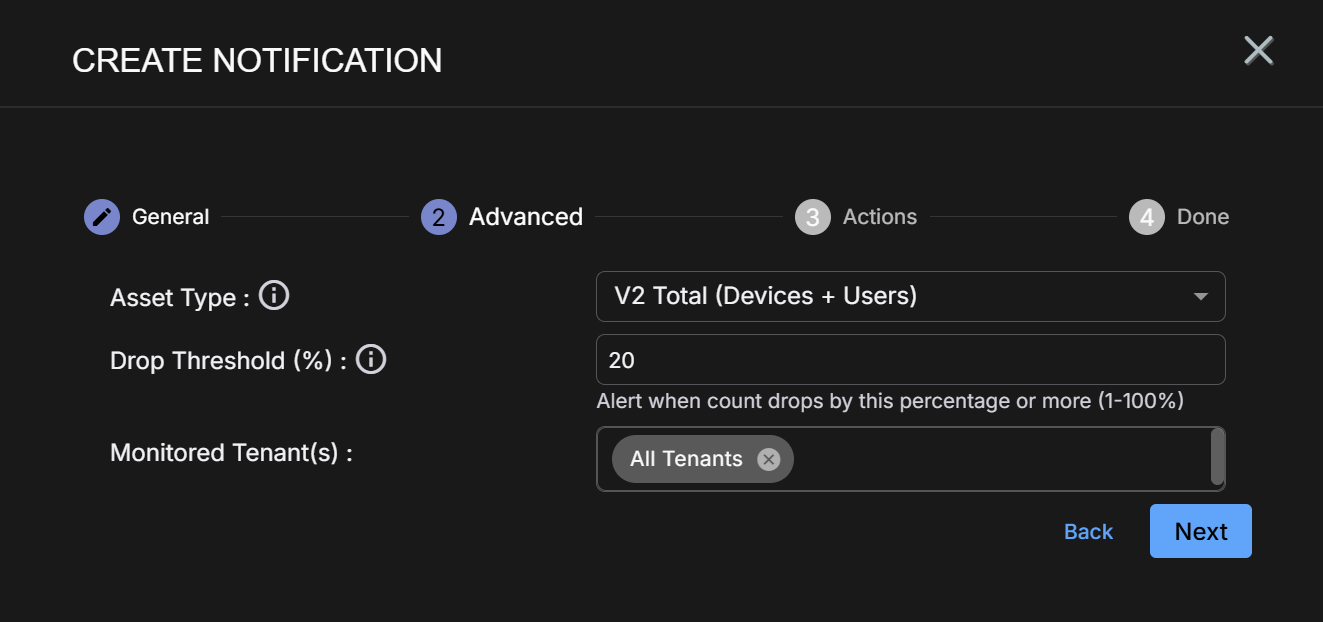Click the Next button
The width and height of the screenshot is (1323, 622).
pos(1201,531)
